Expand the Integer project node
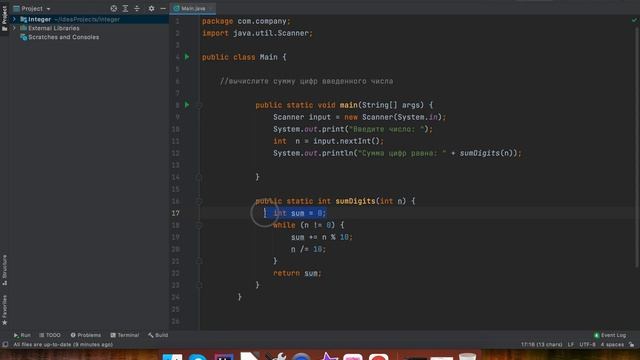This screenshot has width=640, height=360. tap(14, 19)
